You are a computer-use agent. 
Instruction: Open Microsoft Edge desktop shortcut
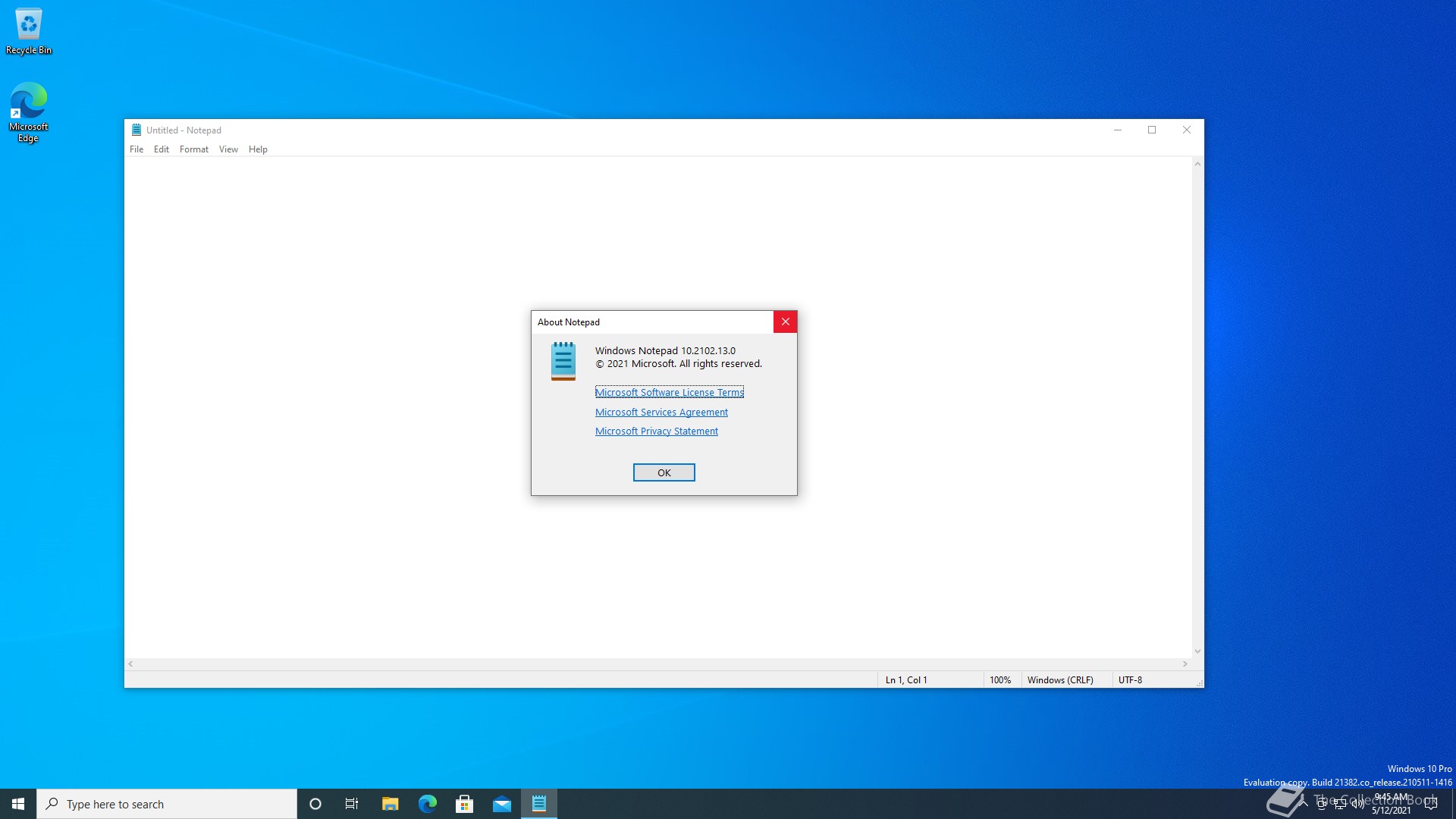tap(28, 112)
